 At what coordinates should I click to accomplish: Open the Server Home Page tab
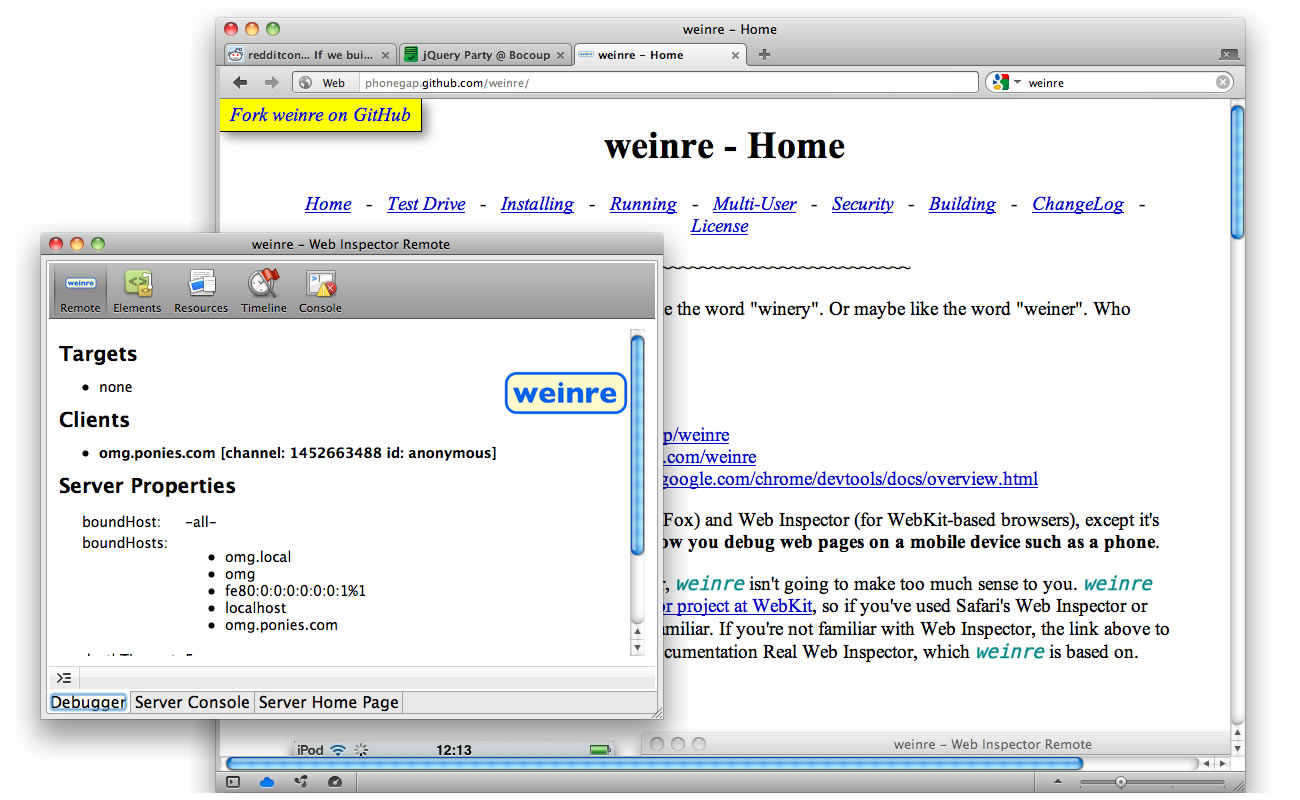[x=328, y=702]
